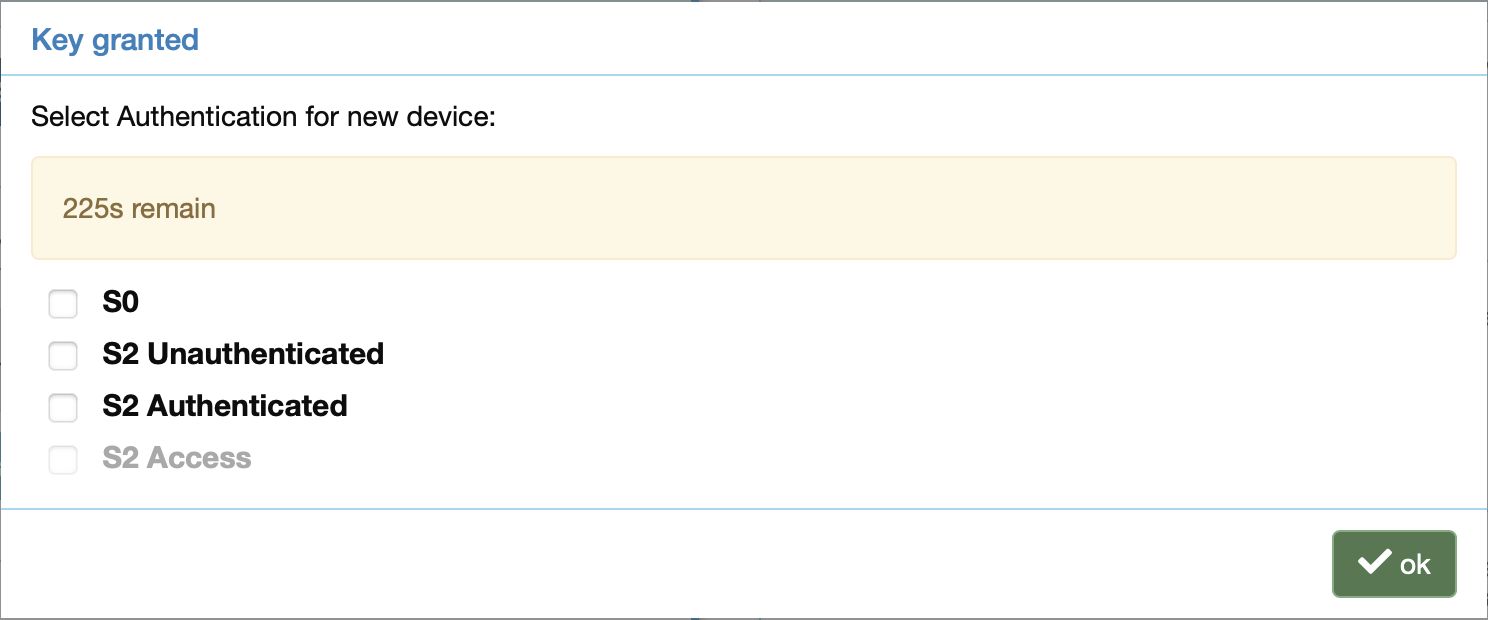Image resolution: width=1488 pixels, height=620 pixels.
Task: Click the S2 Authenticated label
Action: coord(225,406)
